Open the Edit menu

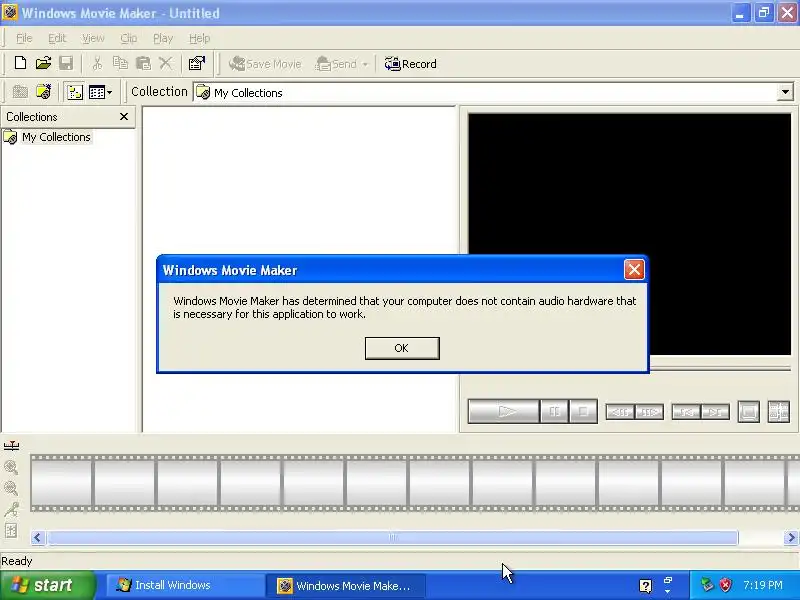coord(57,38)
